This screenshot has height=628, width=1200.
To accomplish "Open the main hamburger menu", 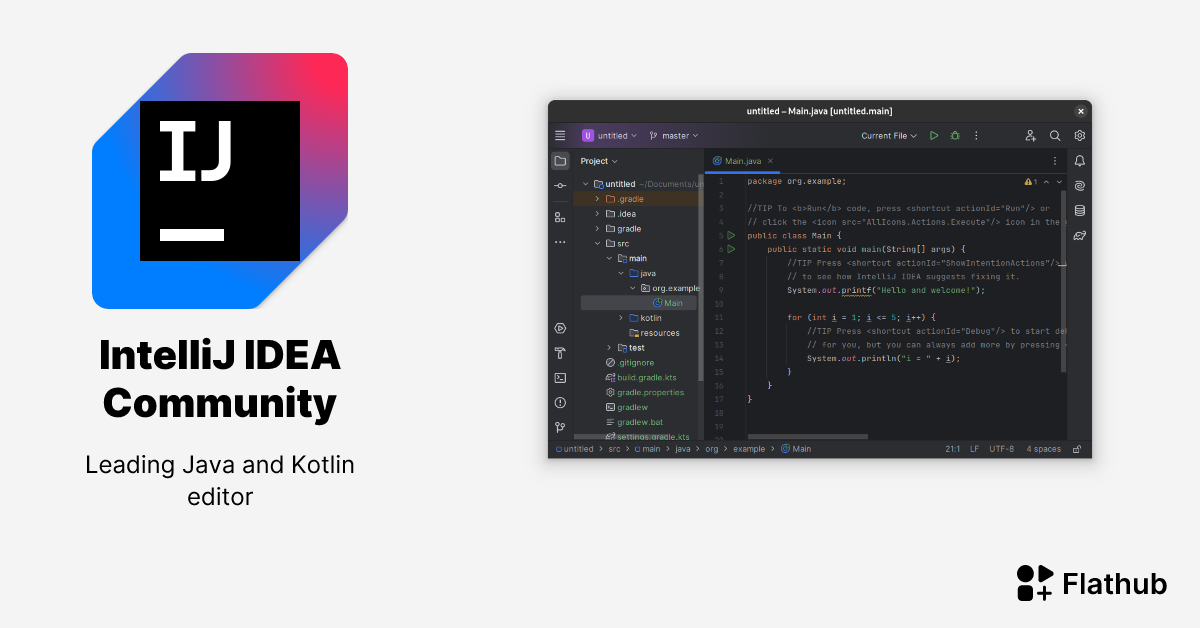I will click(x=560, y=135).
